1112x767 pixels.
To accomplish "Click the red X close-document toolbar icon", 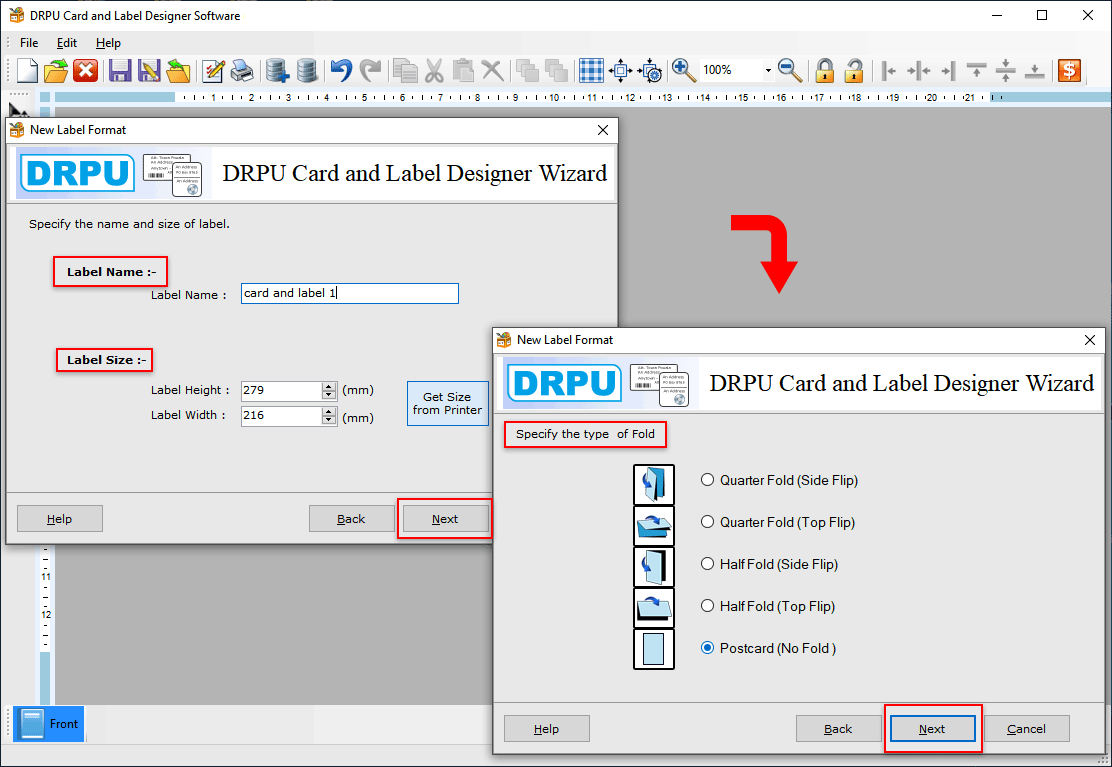I will (86, 70).
